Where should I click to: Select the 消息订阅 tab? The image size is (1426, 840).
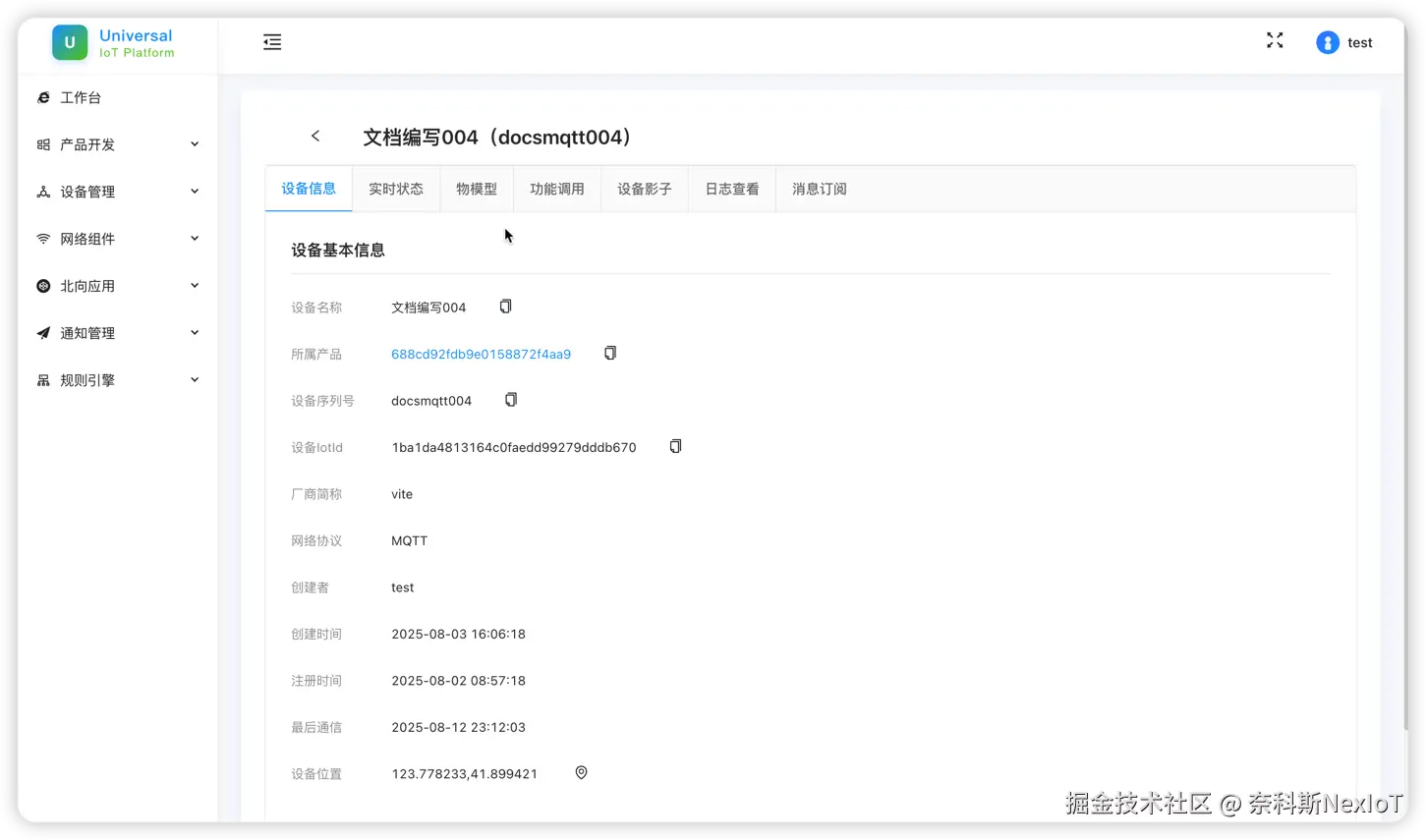819,189
